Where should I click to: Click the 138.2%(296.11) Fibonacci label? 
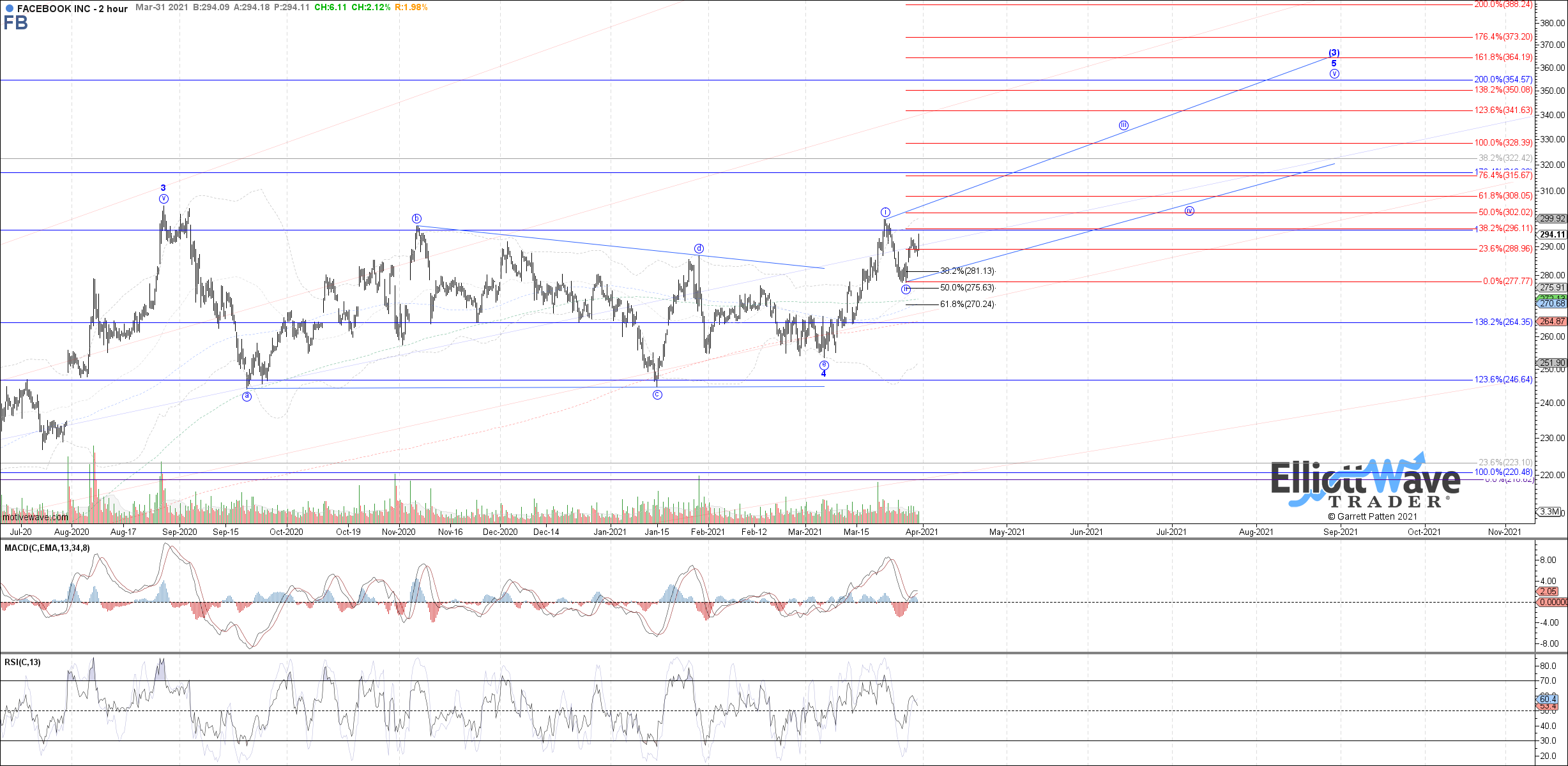point(1503,229)
